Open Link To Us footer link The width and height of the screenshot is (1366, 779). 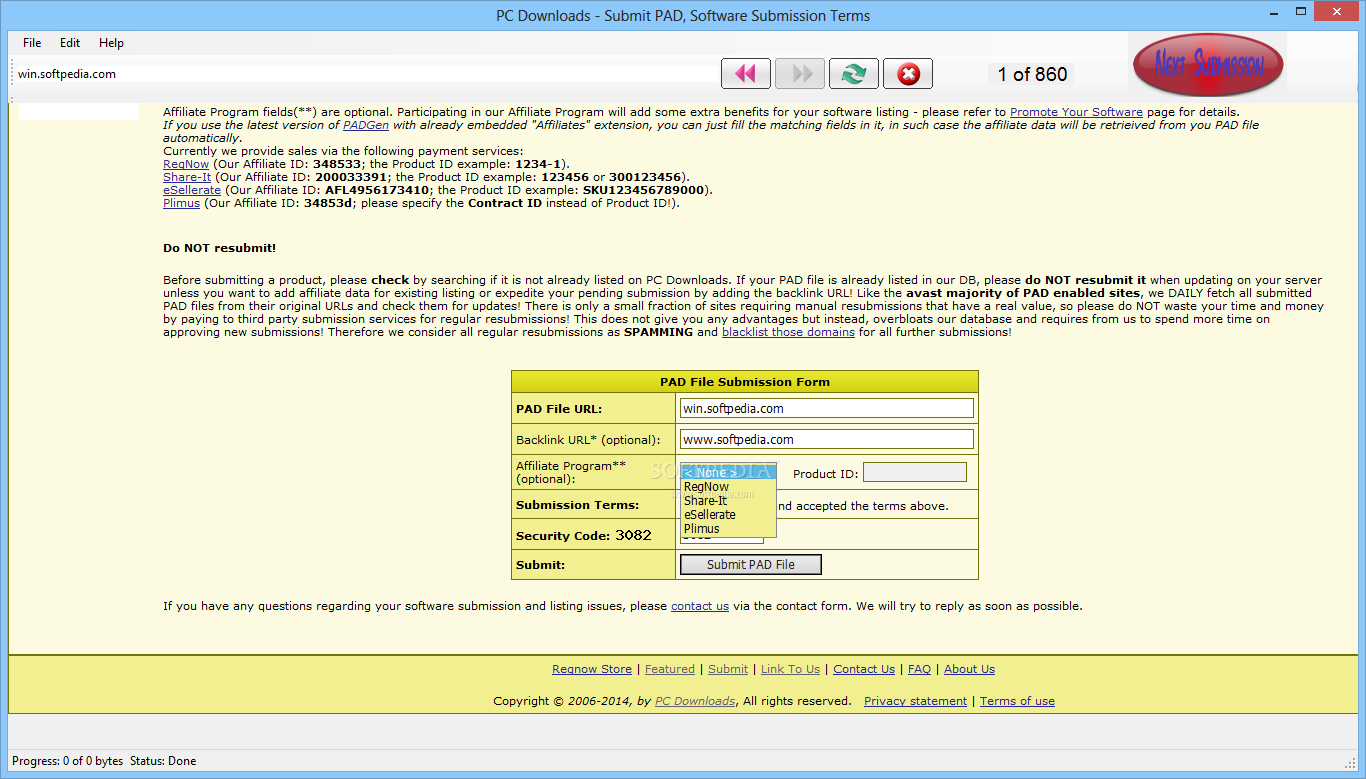coord(790,669)
